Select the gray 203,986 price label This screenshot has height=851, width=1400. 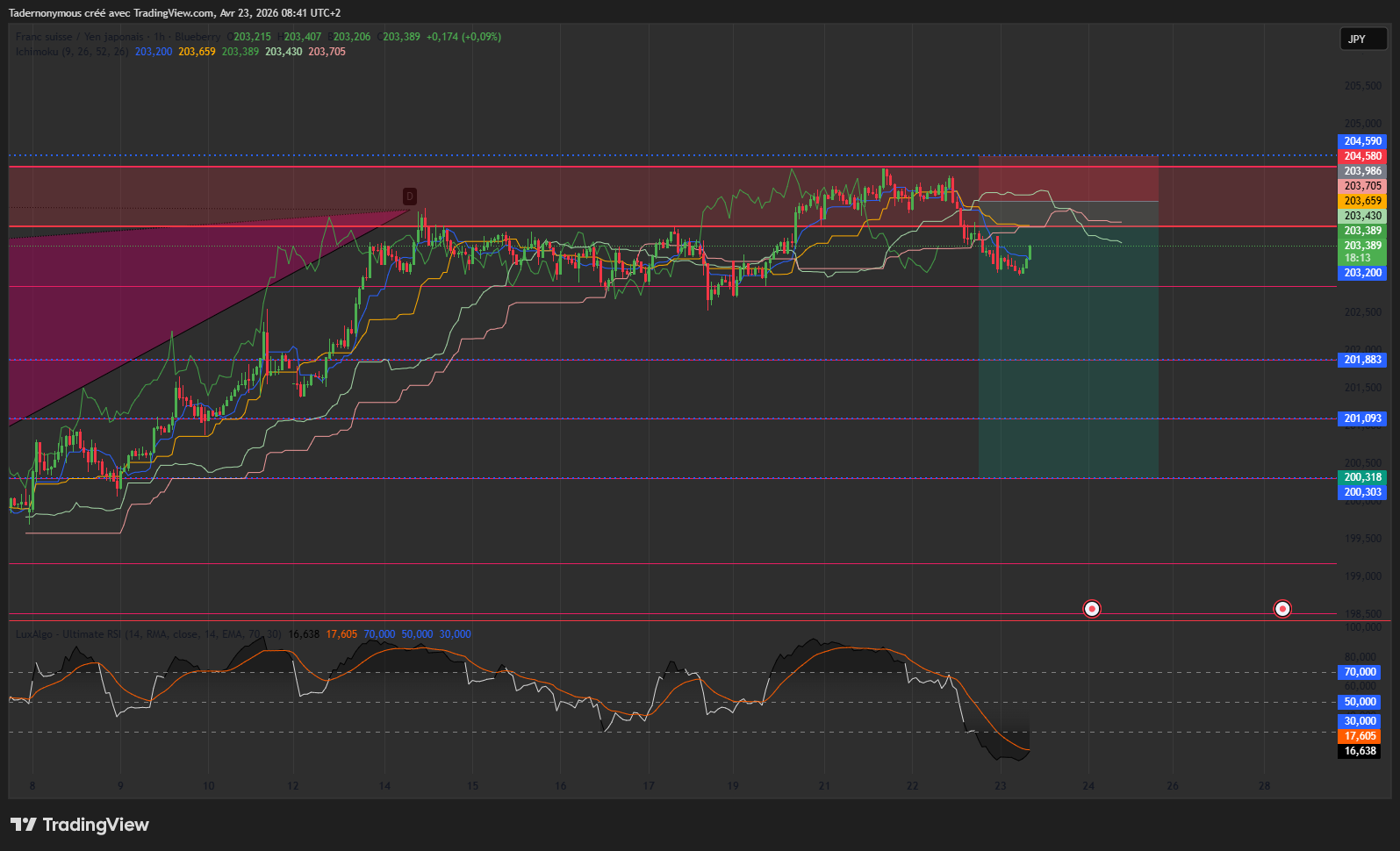(1362, 171)
